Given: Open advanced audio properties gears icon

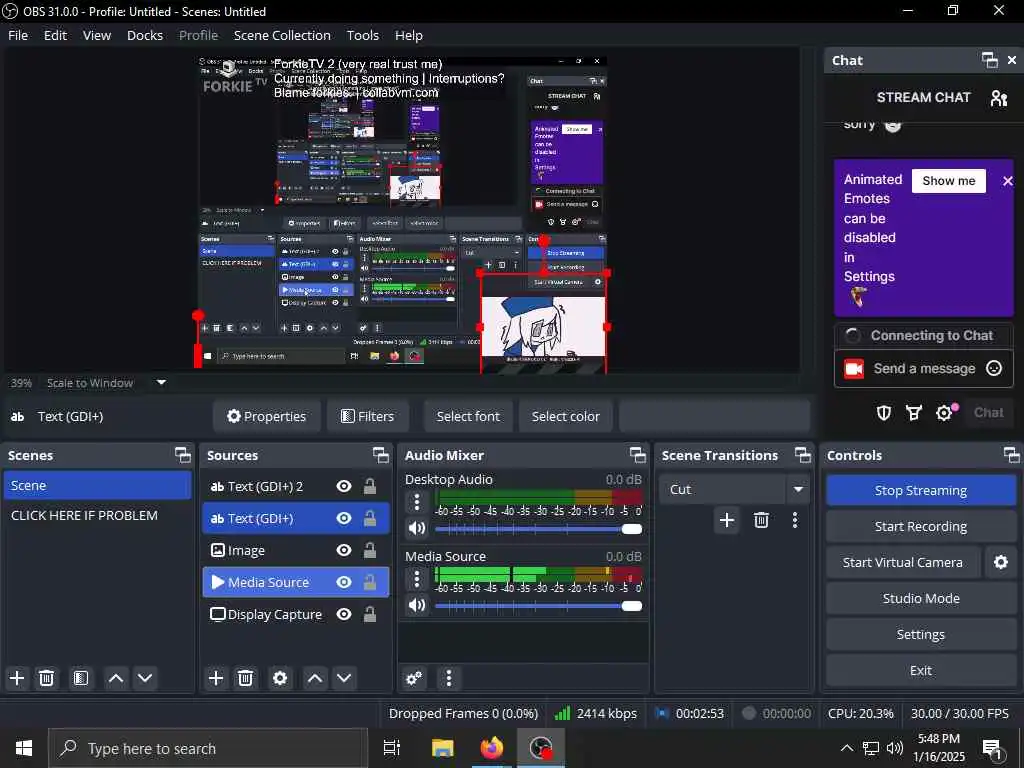Looking at the screenshot, I should coord(414,678).
